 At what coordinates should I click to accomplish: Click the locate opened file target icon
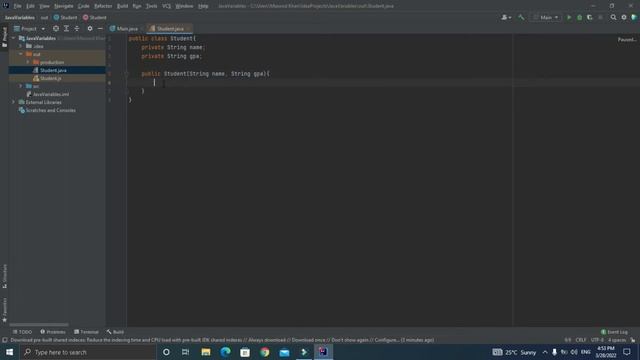[x=56, y=29]
